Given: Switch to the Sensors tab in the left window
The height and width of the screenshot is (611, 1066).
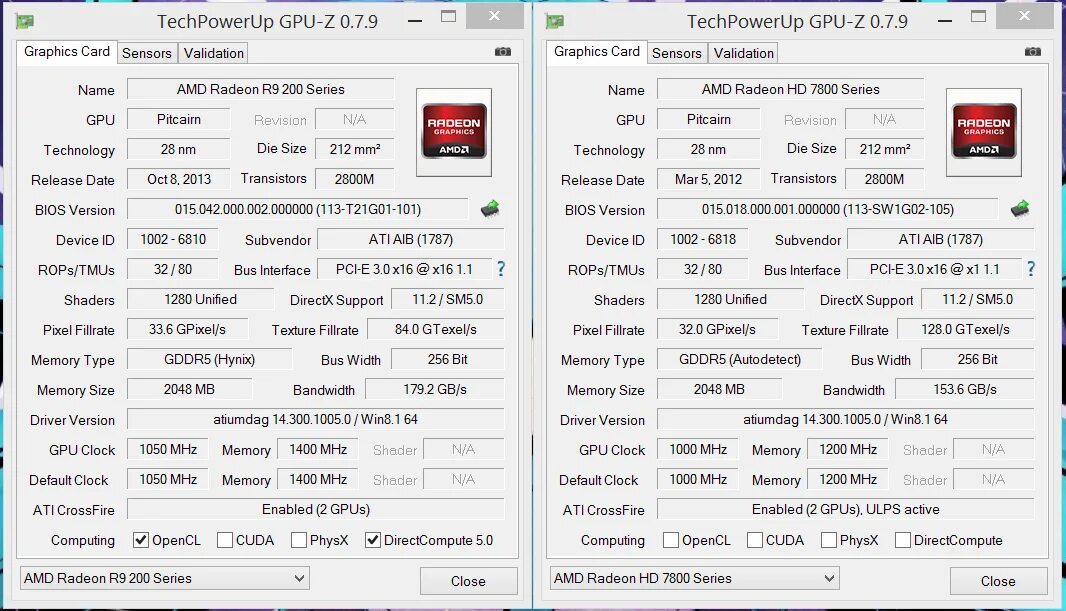Looking at the screenshot, I should [x=147, y=53].
